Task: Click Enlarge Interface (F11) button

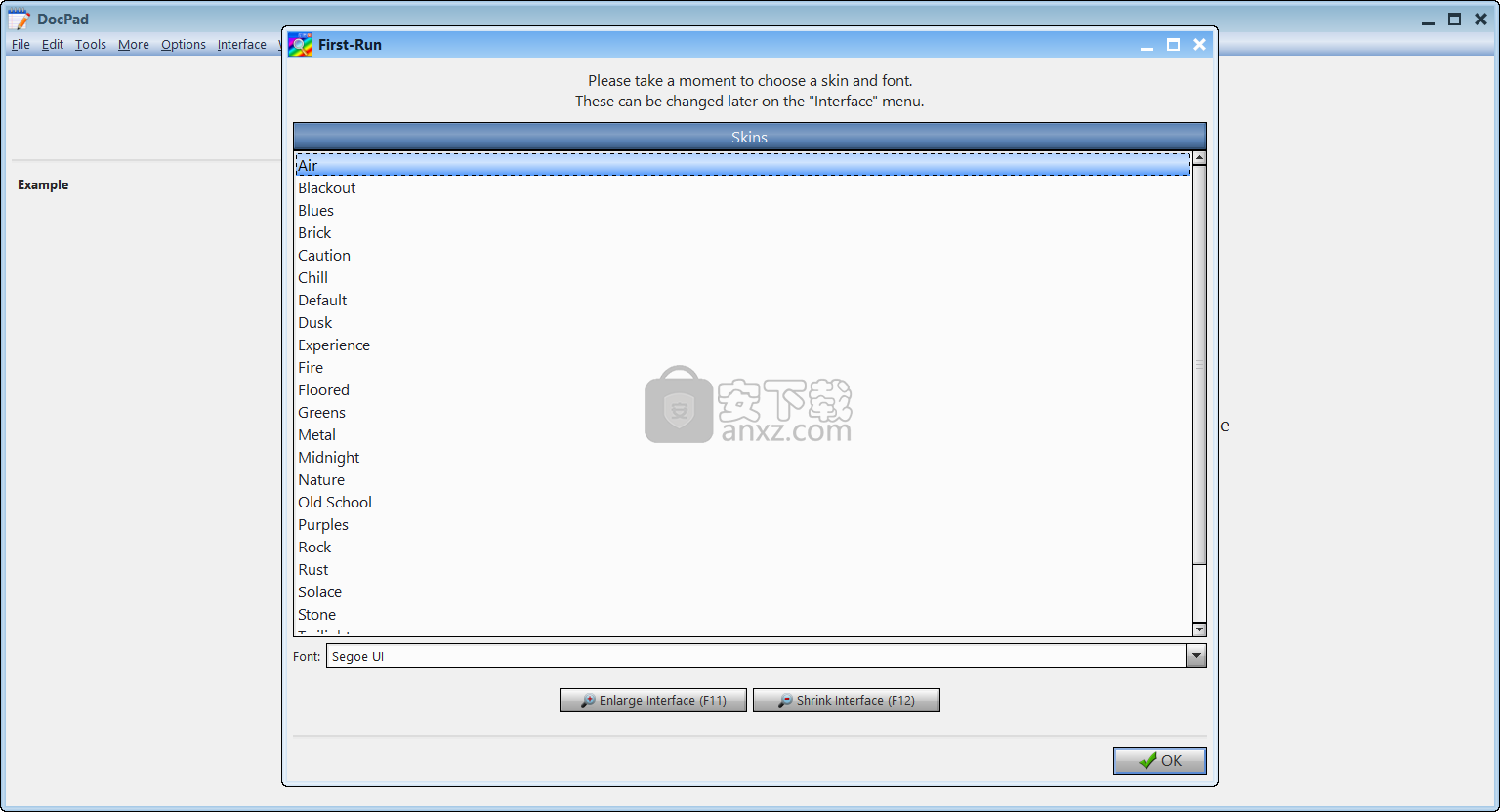Action: click(x=653, y=700)
